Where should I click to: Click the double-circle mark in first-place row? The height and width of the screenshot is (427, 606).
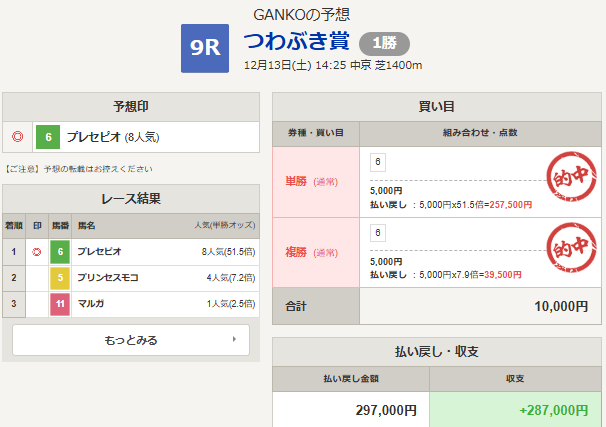(x=37, y=252)
